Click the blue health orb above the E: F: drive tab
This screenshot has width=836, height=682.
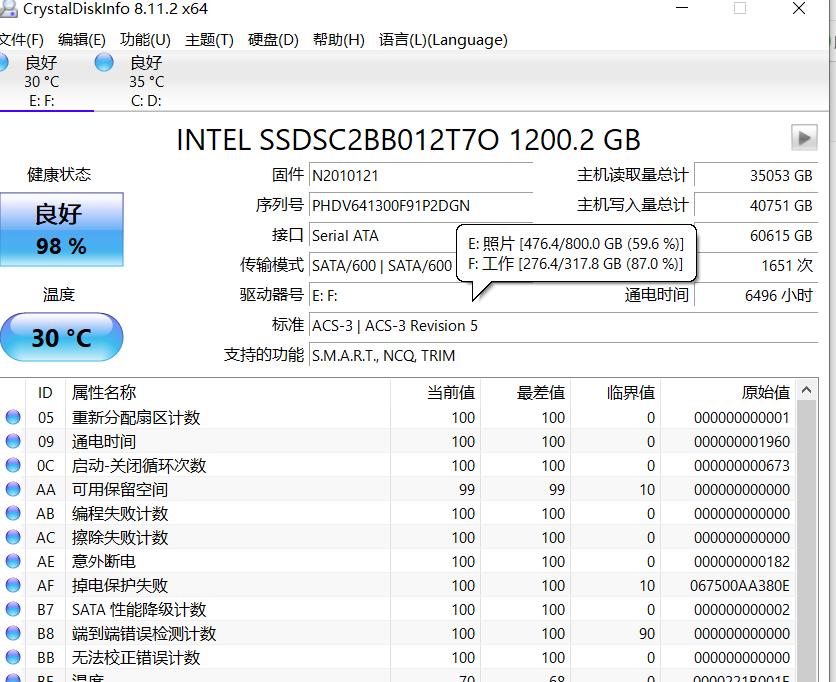click(5, 62)
